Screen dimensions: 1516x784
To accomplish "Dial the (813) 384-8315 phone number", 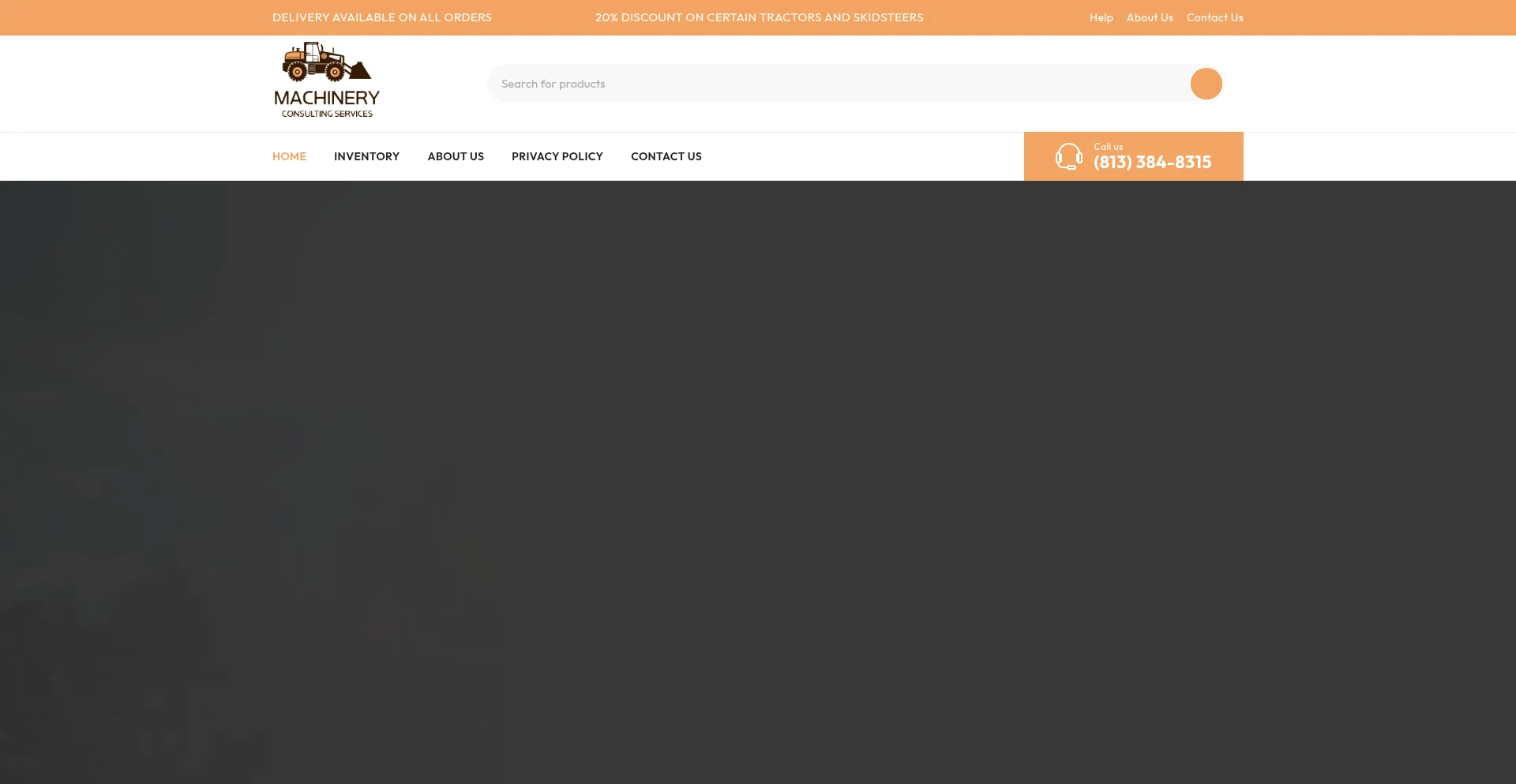I will click(x=1152, y=162).
